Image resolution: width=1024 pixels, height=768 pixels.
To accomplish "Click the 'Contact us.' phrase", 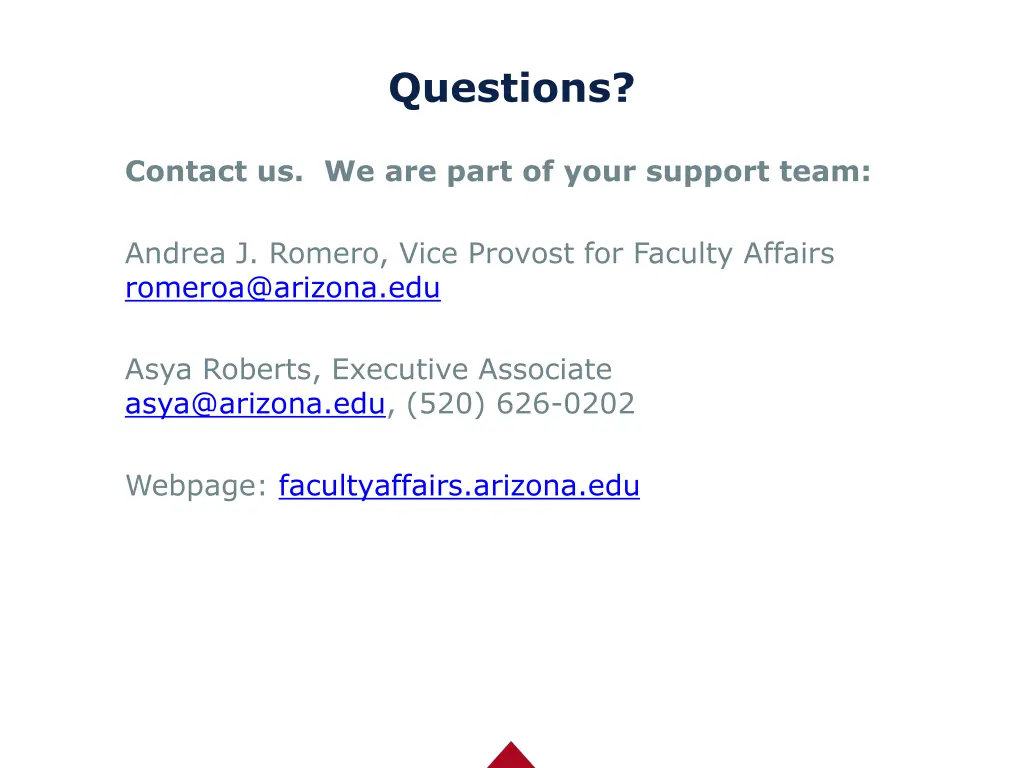I will 214,172.
